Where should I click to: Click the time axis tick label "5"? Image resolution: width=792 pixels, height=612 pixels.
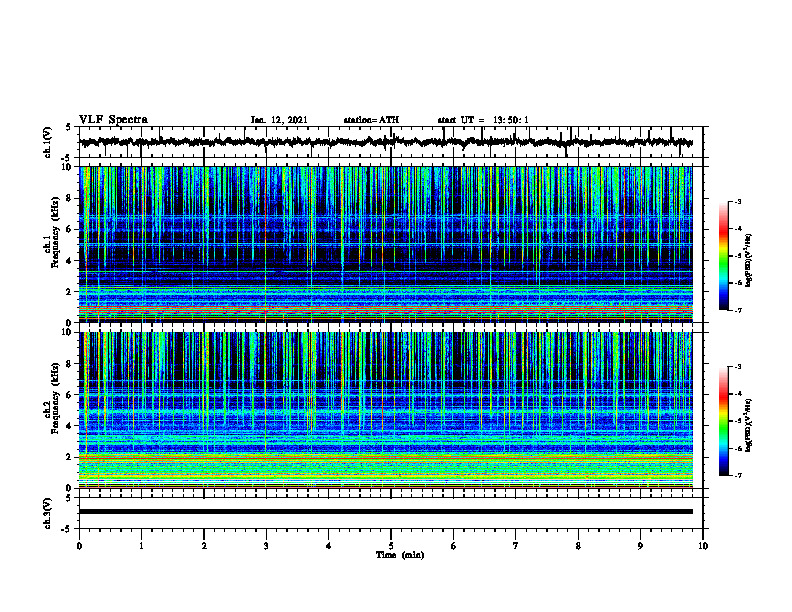pyautogui.click(x=391, y=546)
